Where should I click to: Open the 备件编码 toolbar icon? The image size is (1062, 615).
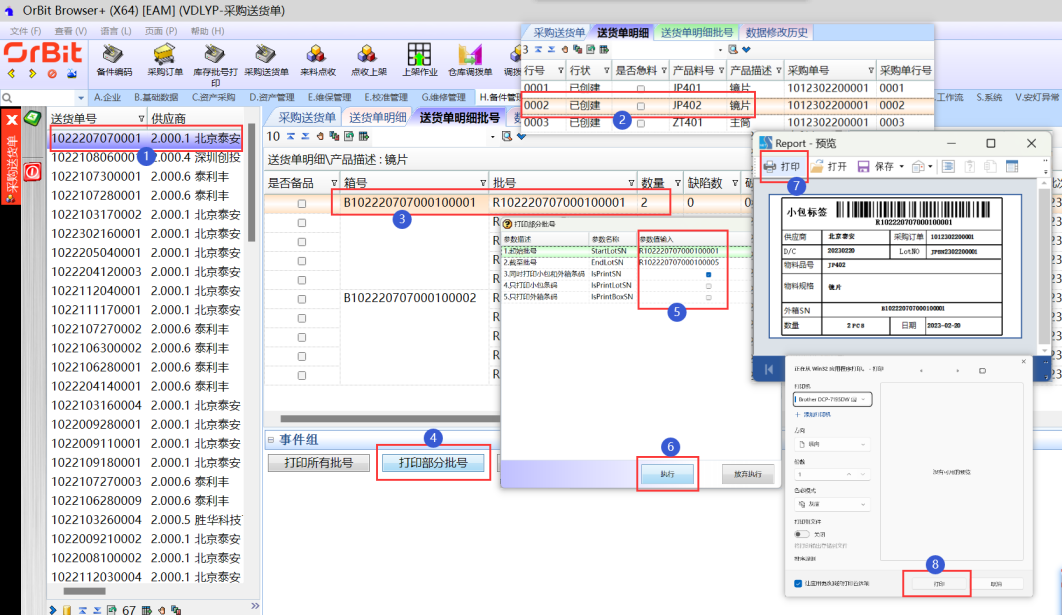(113, 54)
